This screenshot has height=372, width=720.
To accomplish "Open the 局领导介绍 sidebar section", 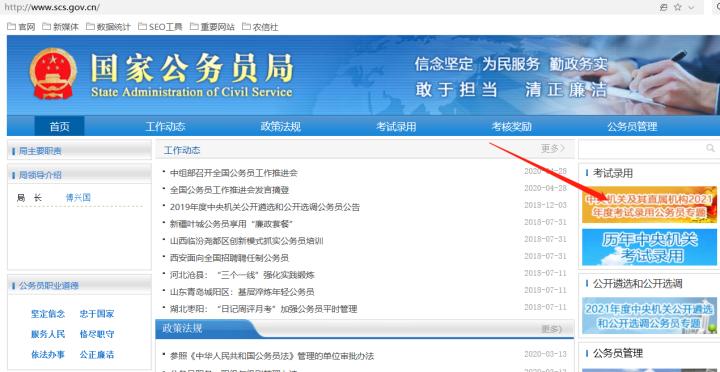I will tap(39, 175).
